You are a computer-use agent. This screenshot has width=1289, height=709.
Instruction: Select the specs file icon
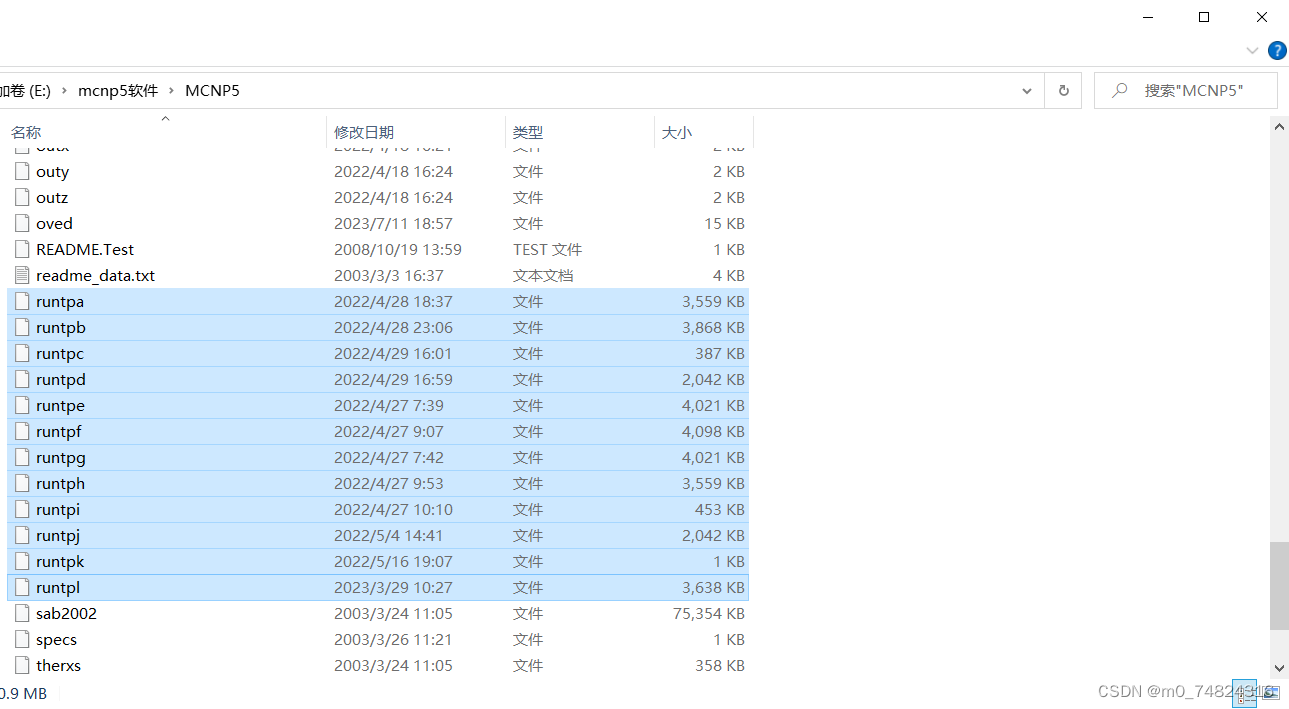point(22,639)
